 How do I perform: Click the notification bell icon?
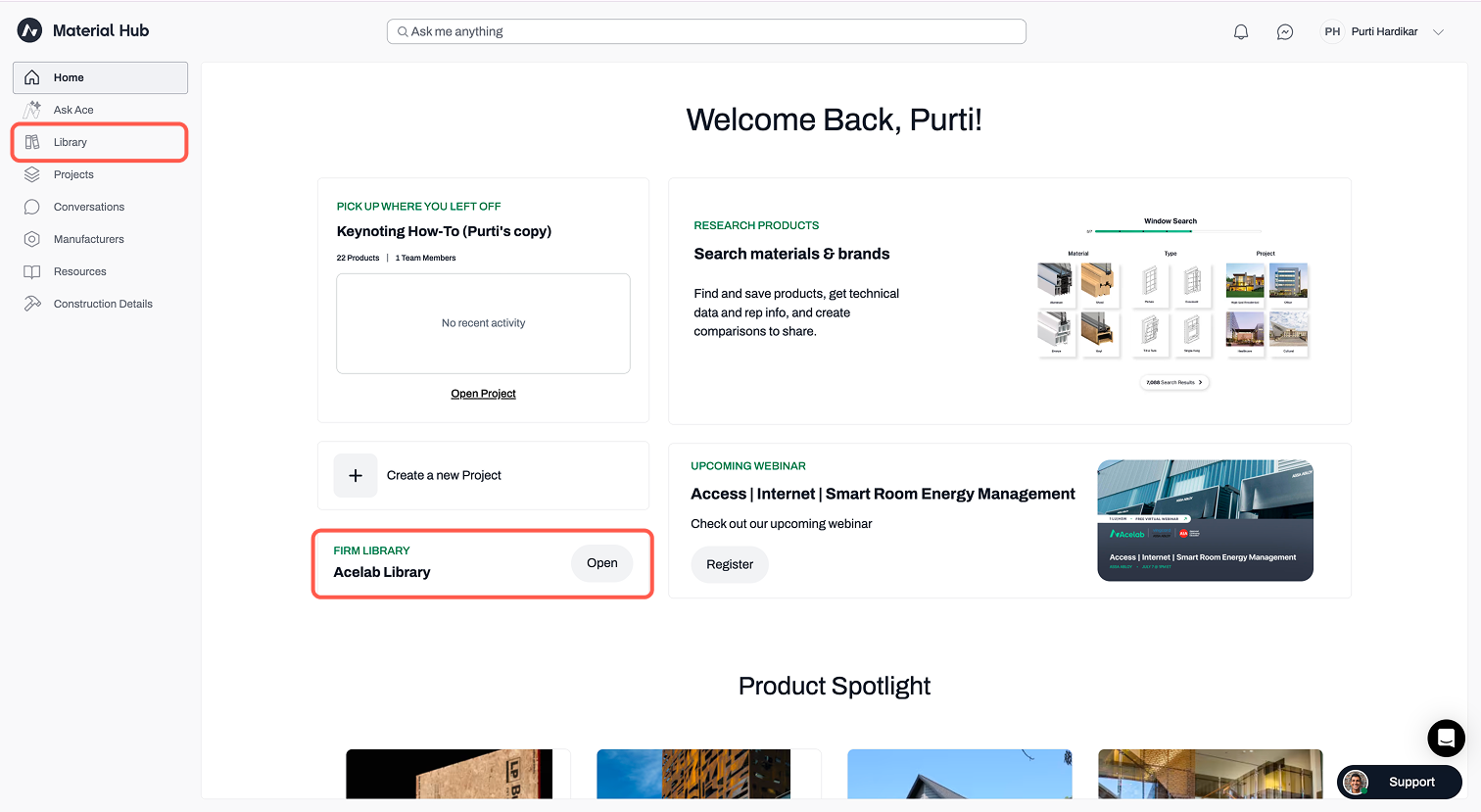[1241, 31]
